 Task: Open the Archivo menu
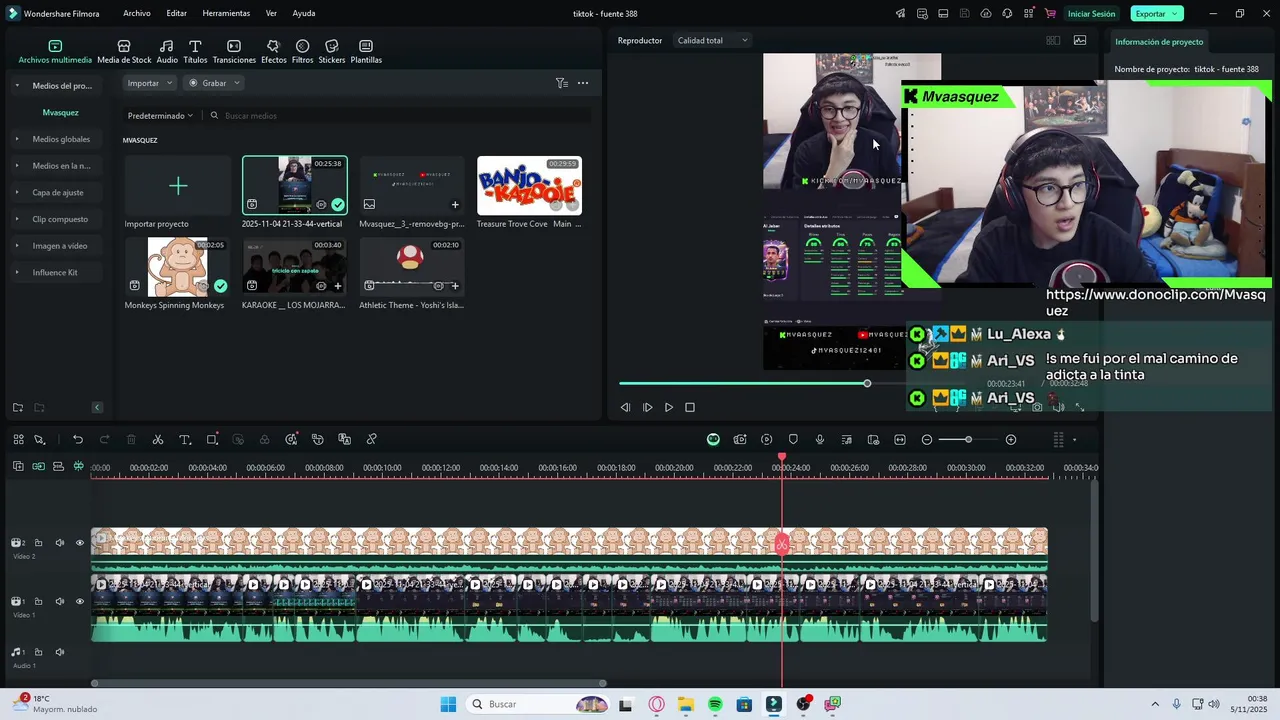point(137,13)
